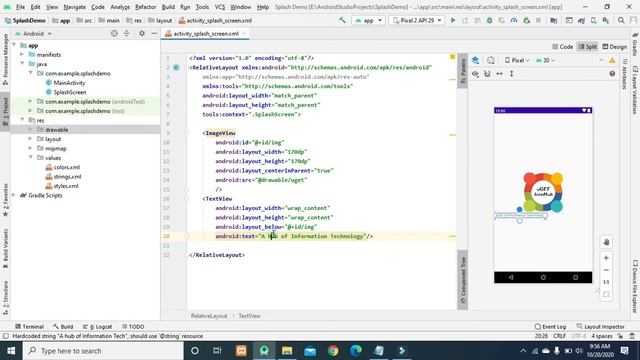
Task: Click the design warning triangle icon
Action: point(612,60)
